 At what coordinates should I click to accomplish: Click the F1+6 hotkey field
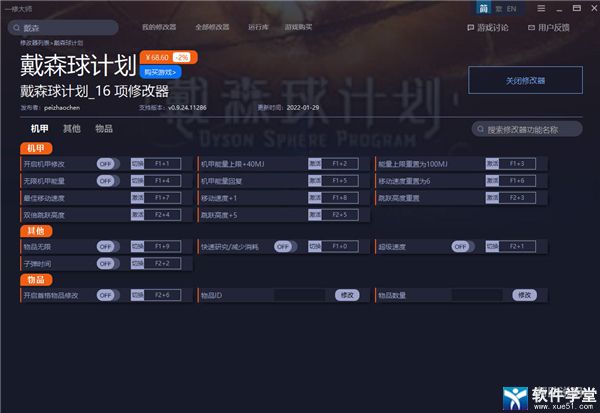pos(517,181)
